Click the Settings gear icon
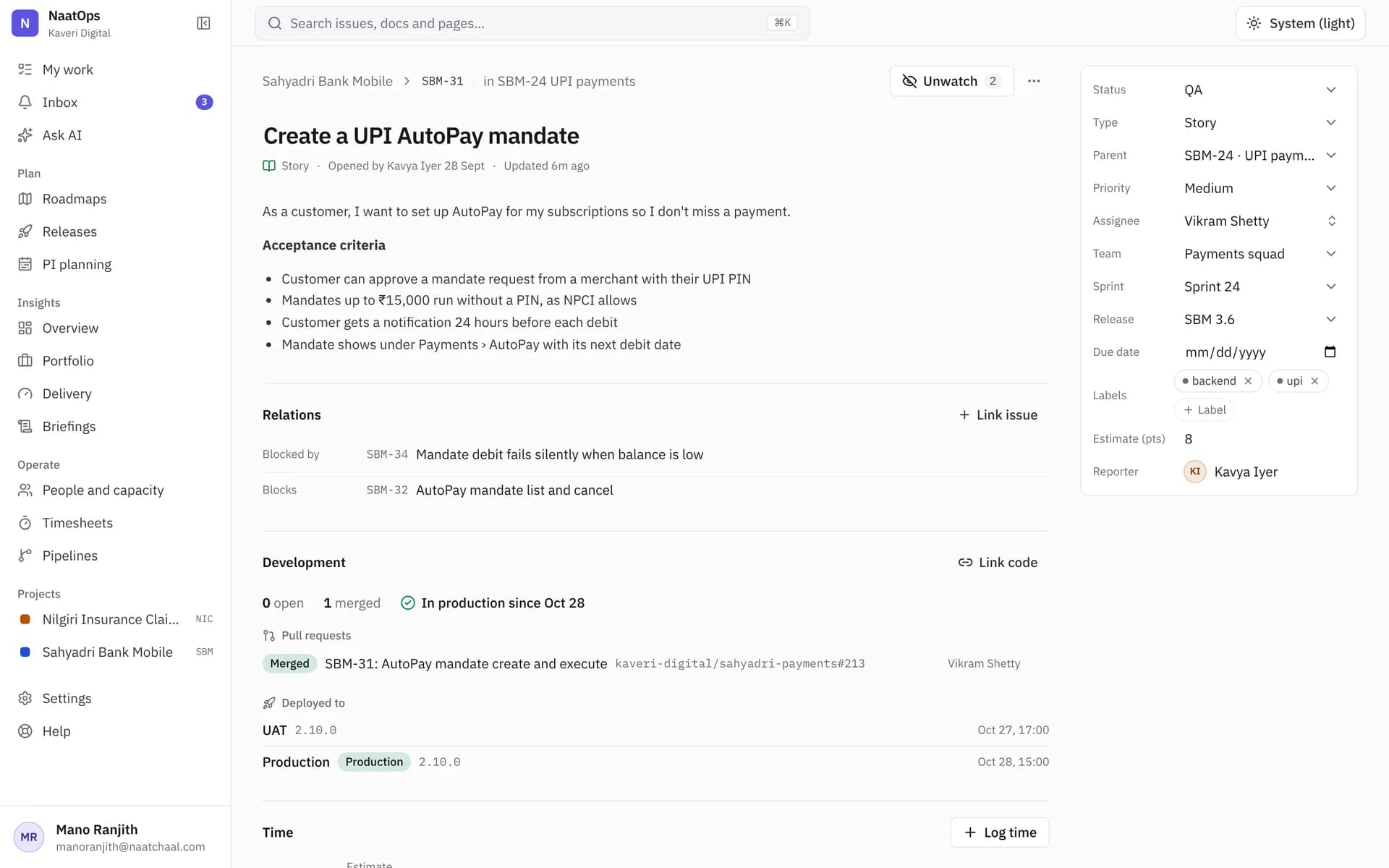The width and height of the screenshot is (1389, 868). click(x=25, y=699)
